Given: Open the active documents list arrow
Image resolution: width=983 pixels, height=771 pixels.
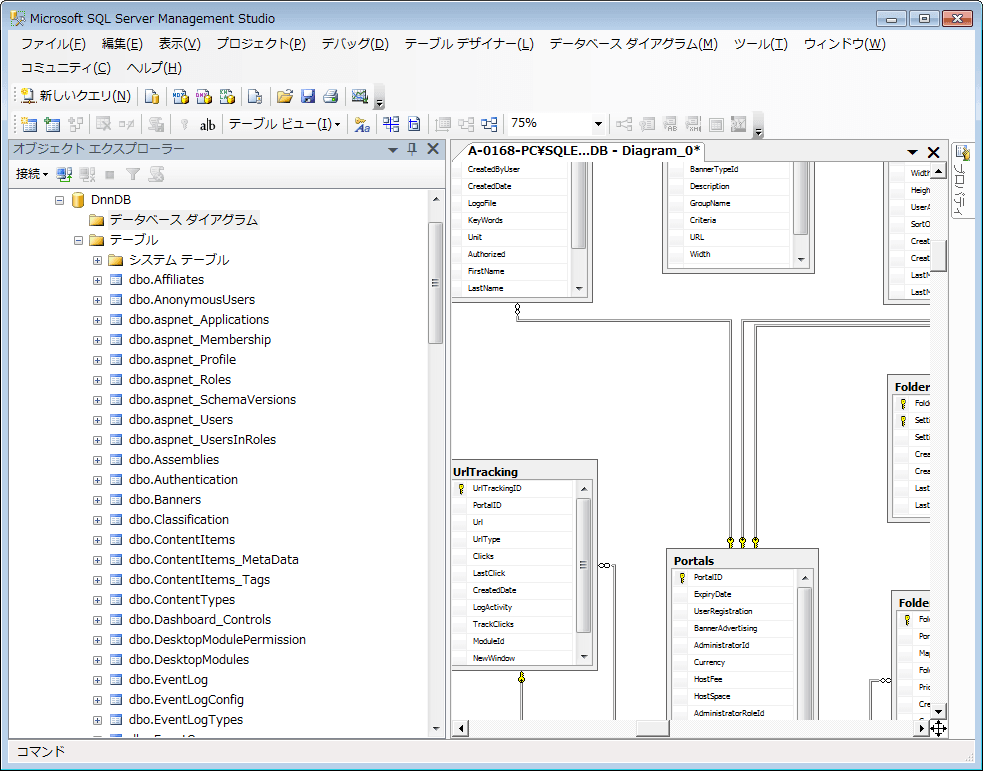Looking at the screenshot, I should pos(912,152).
